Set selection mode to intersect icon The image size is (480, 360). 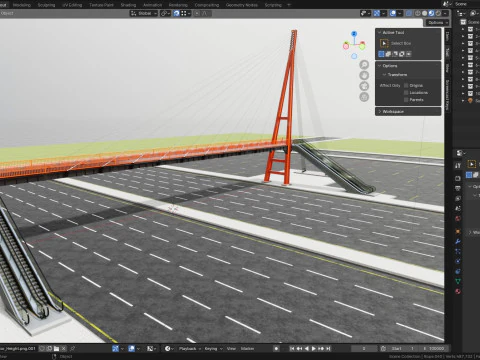coord(408,54)
